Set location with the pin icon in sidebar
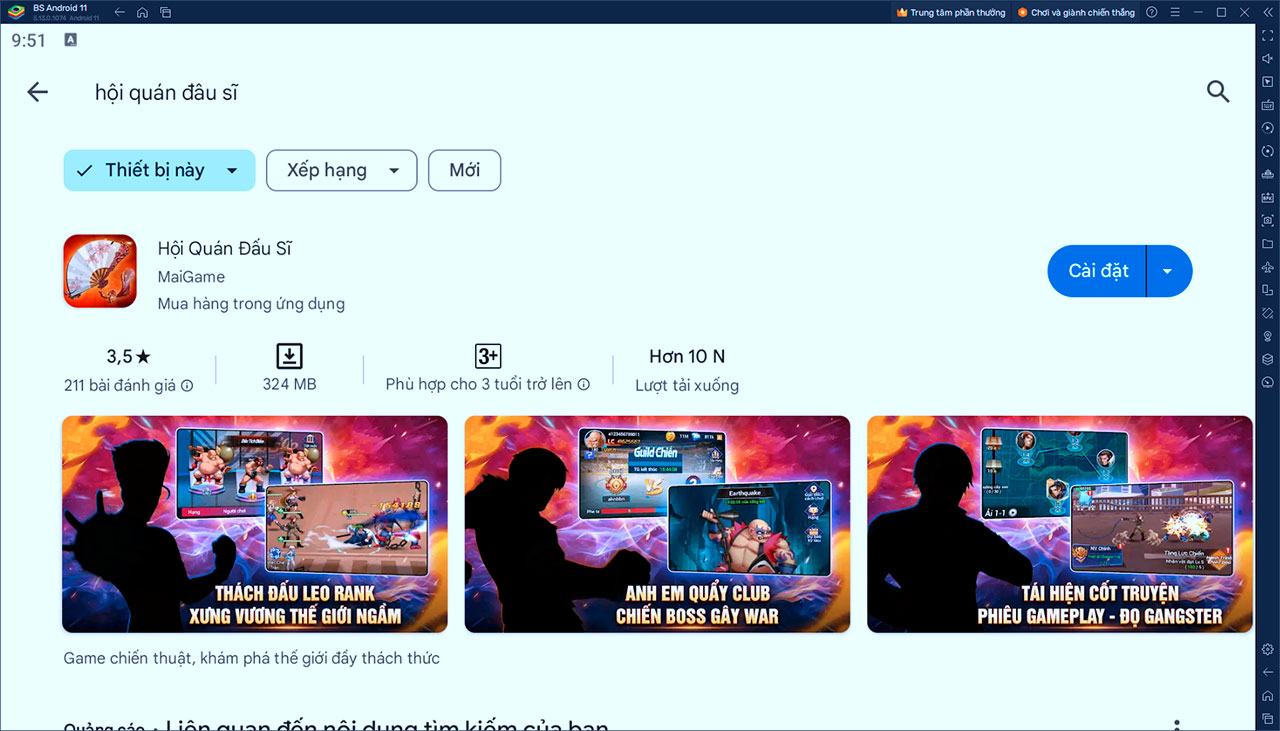 pos(1267,336)
